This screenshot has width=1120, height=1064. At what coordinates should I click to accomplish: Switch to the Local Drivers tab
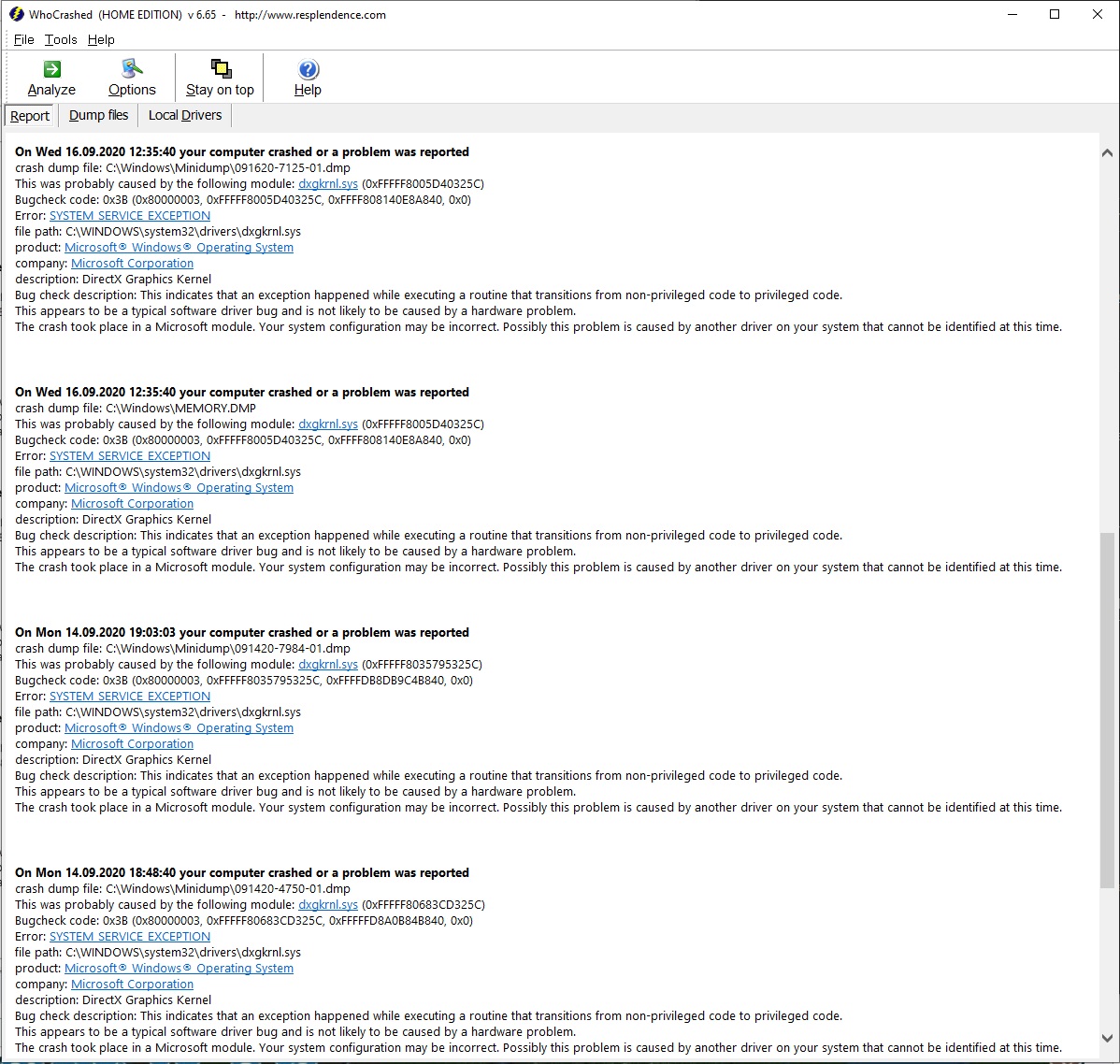(x=185, y=115)
